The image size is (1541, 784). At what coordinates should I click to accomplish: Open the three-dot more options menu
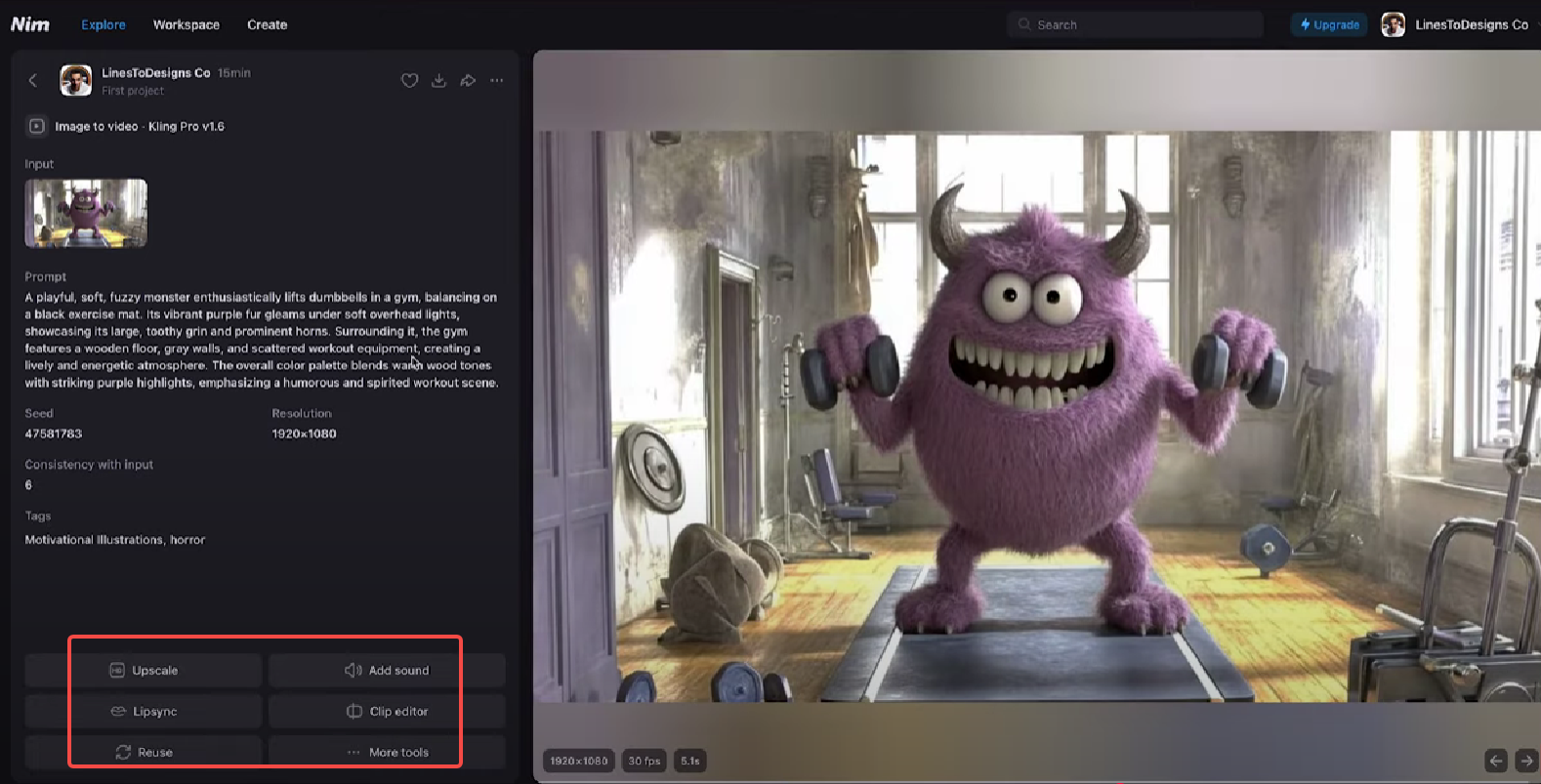pos(497,80)
